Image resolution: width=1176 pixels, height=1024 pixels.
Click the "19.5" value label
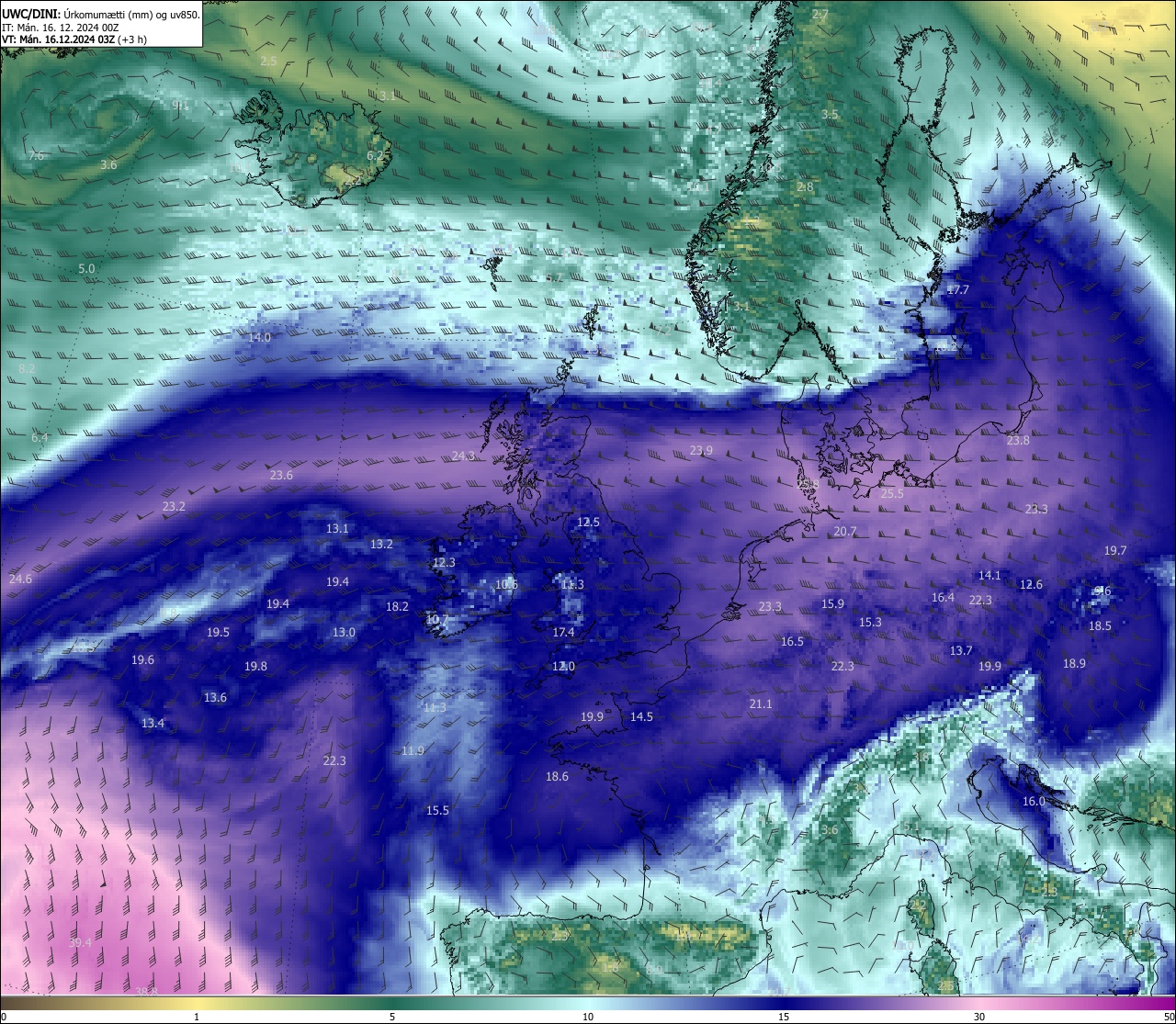point(218,632)
